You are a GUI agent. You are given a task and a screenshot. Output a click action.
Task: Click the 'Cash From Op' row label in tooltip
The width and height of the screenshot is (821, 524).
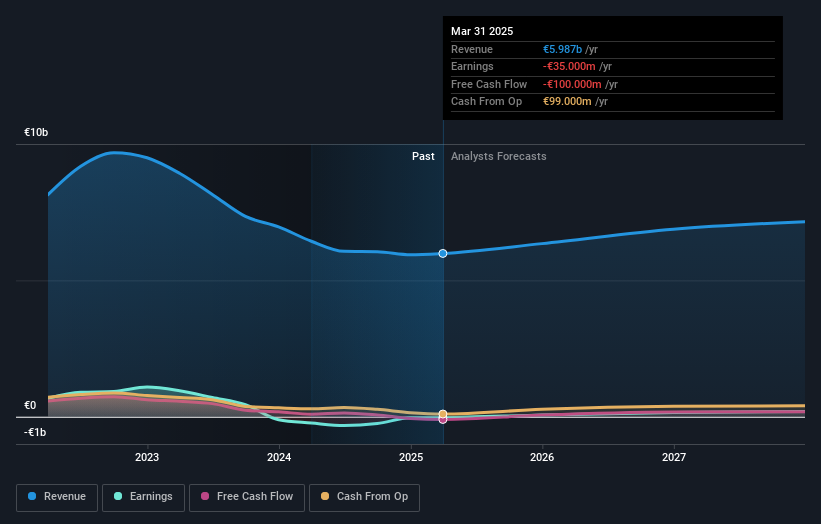tap(486, 102)
